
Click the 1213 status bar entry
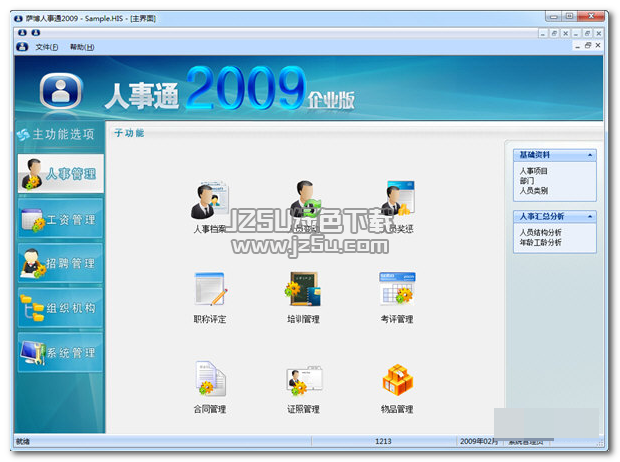(x=383, y=441)
